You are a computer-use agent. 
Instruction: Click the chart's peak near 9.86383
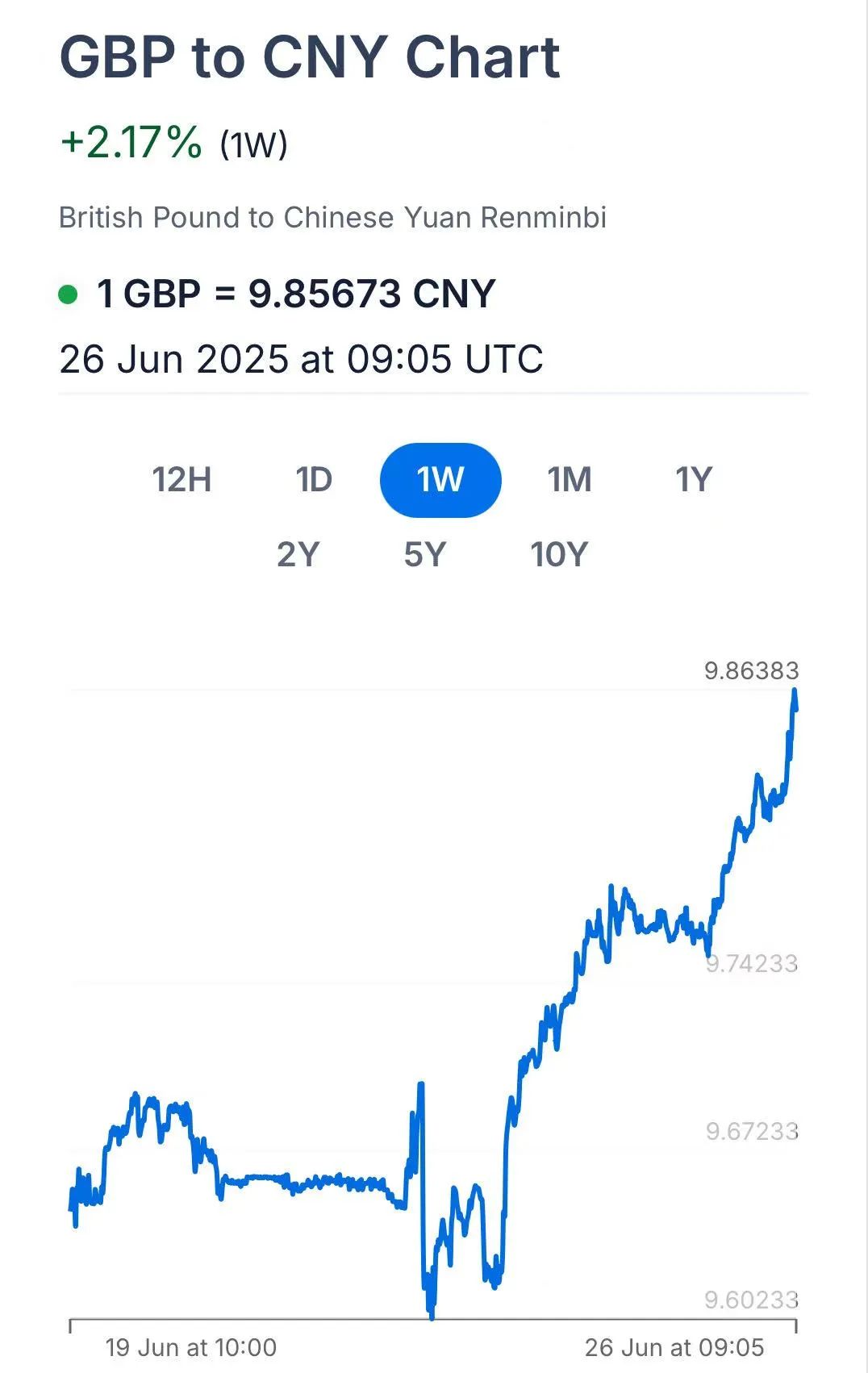tap(795, 691)
